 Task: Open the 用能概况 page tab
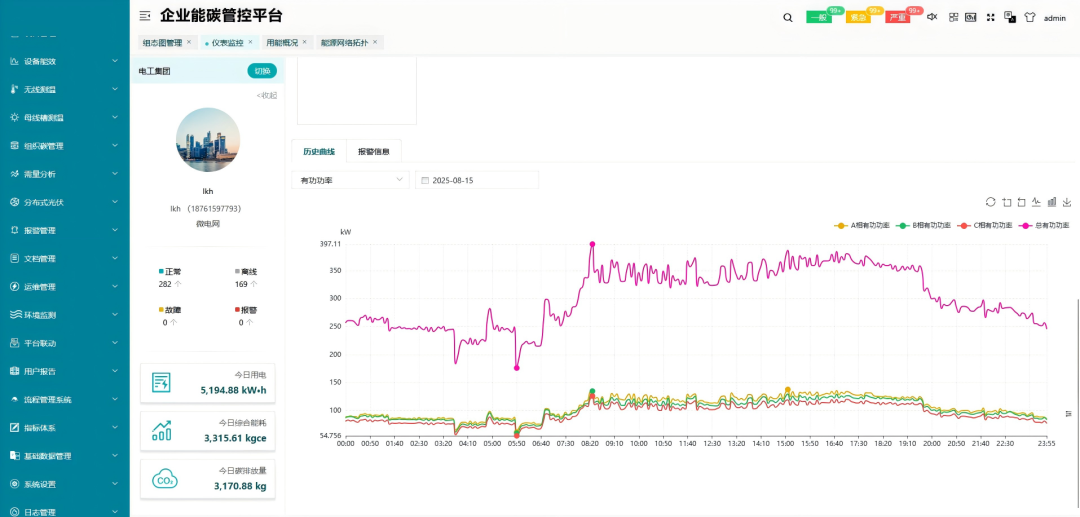[282, 43]
